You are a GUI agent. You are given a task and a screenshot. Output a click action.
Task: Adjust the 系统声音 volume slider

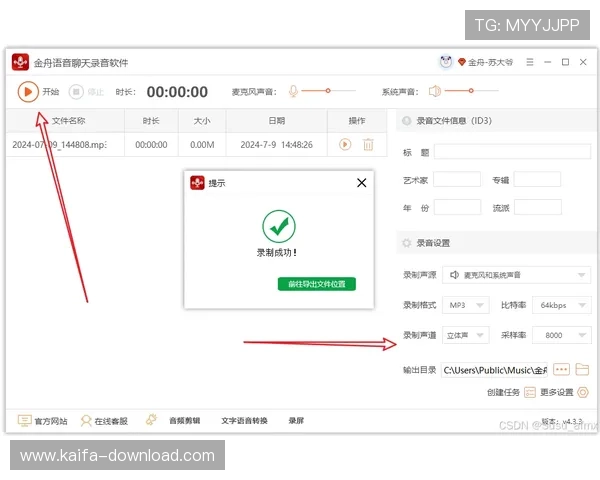(471, 91)
